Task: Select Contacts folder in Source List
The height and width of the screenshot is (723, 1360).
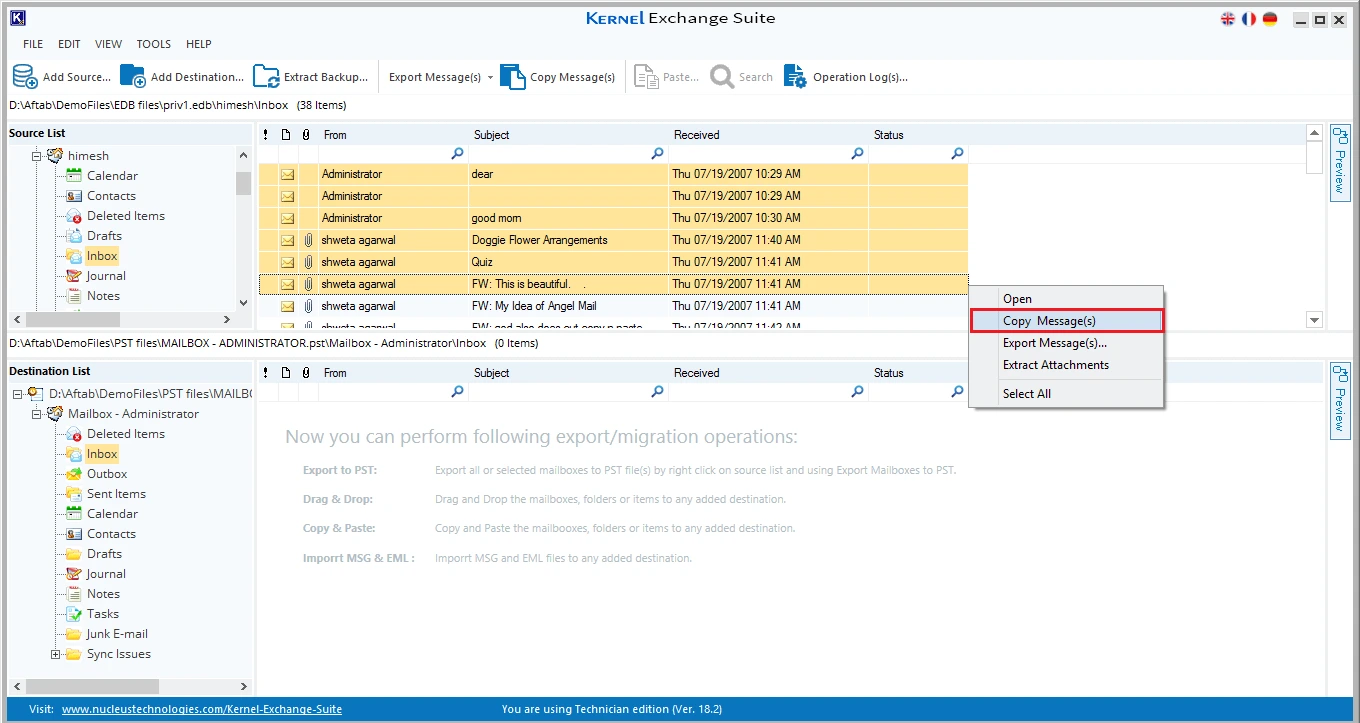Action: (111, 196)
